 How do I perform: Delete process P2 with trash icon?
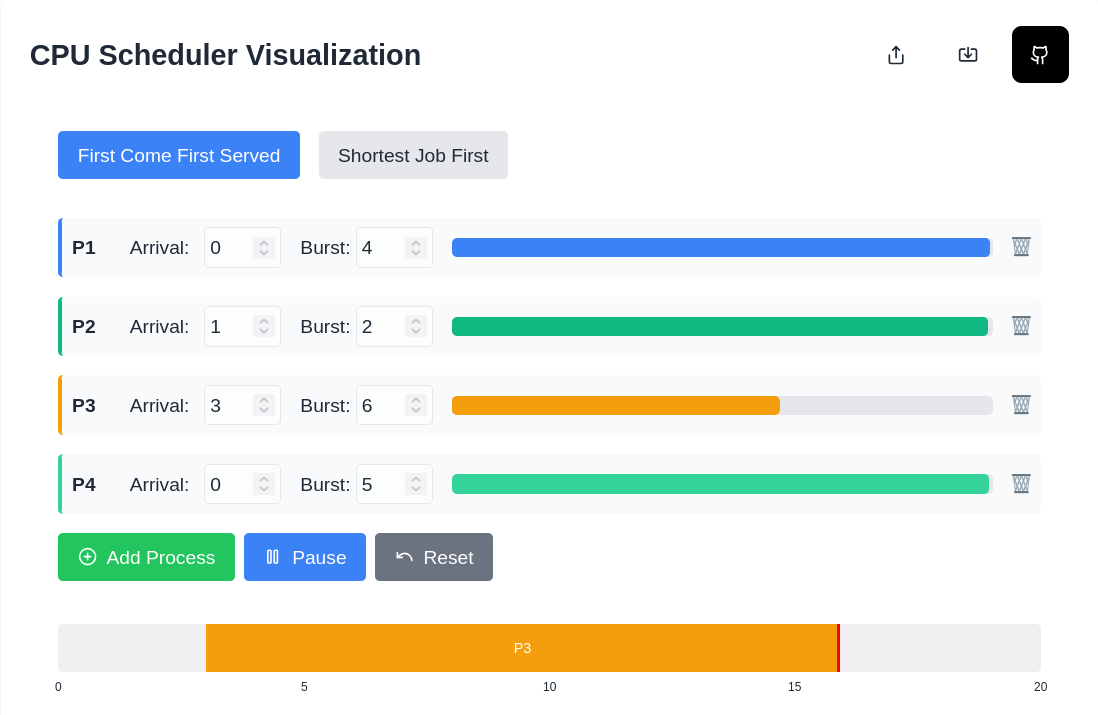point(1021,326)
